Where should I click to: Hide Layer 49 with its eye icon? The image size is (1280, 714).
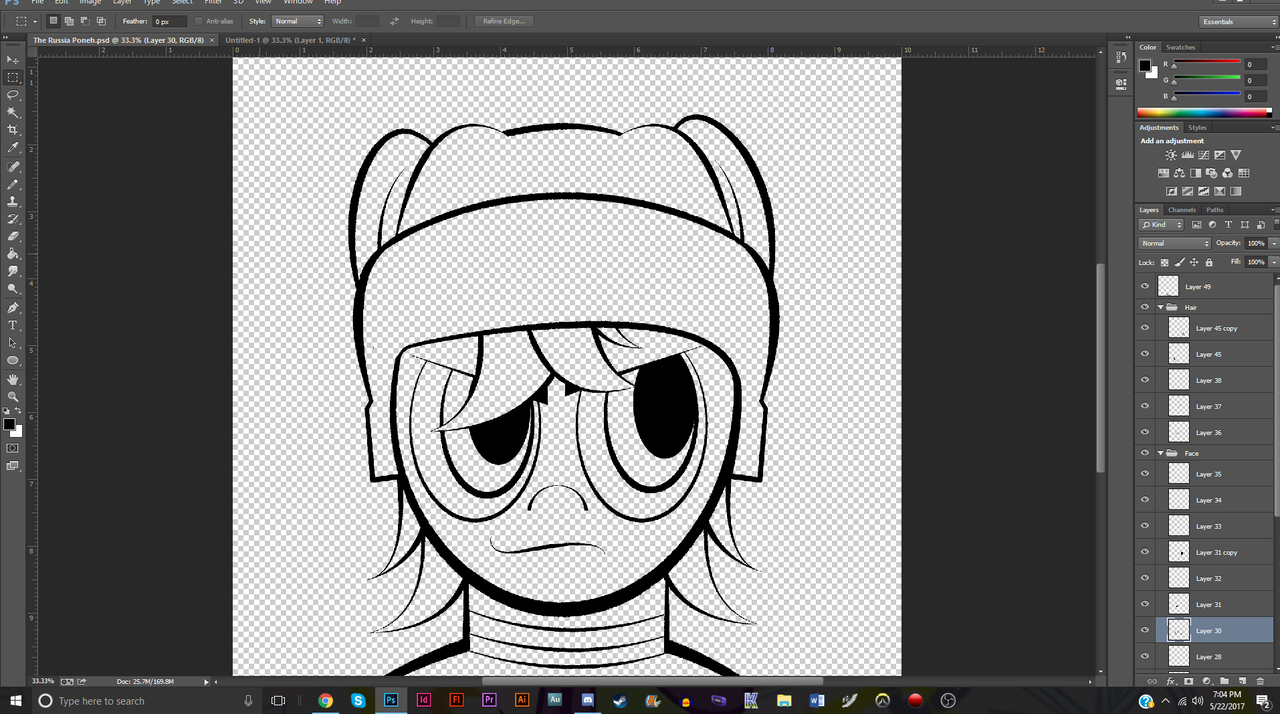1145,286
